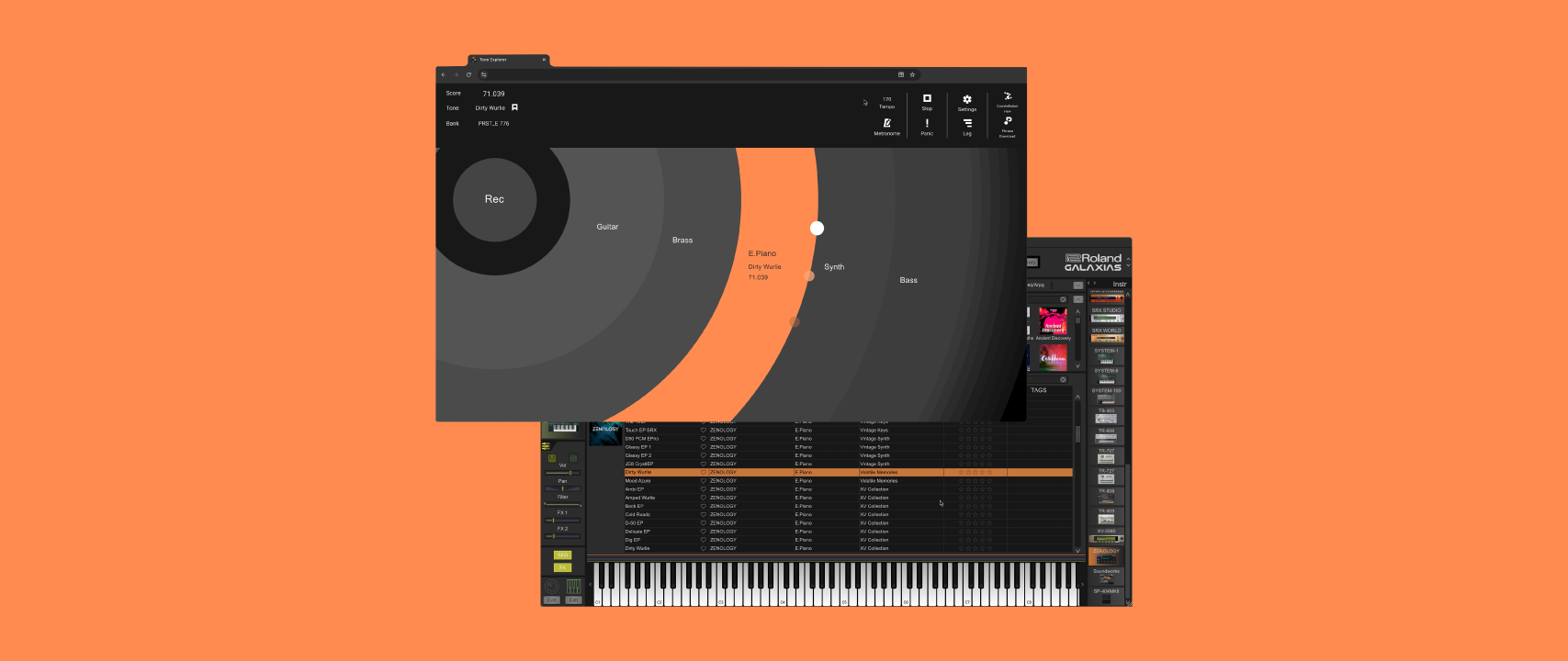Favorite the Delicate EP heart

[704, 532]
